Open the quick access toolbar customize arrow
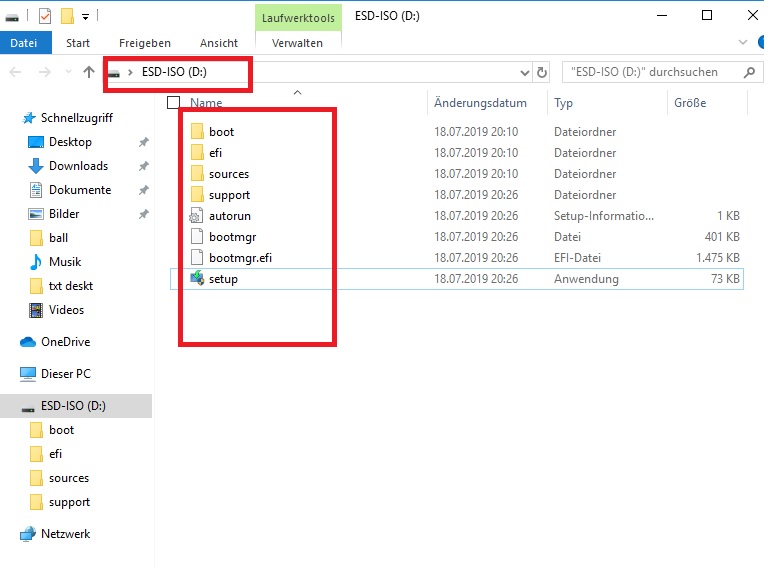The image size is (768, 569). tap(85, 17)
